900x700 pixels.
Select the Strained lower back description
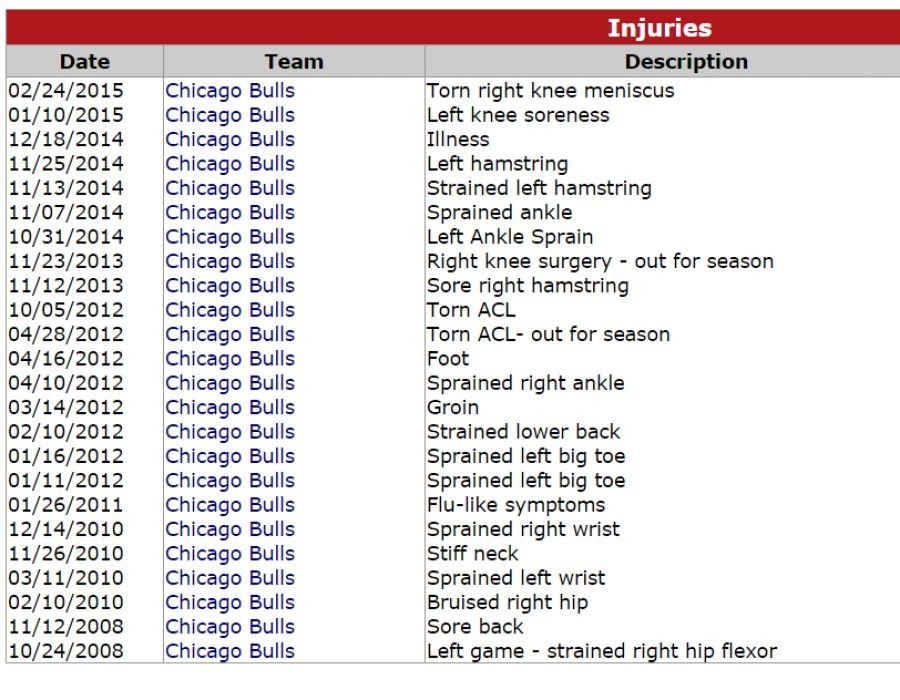click(x=523, y=432)
